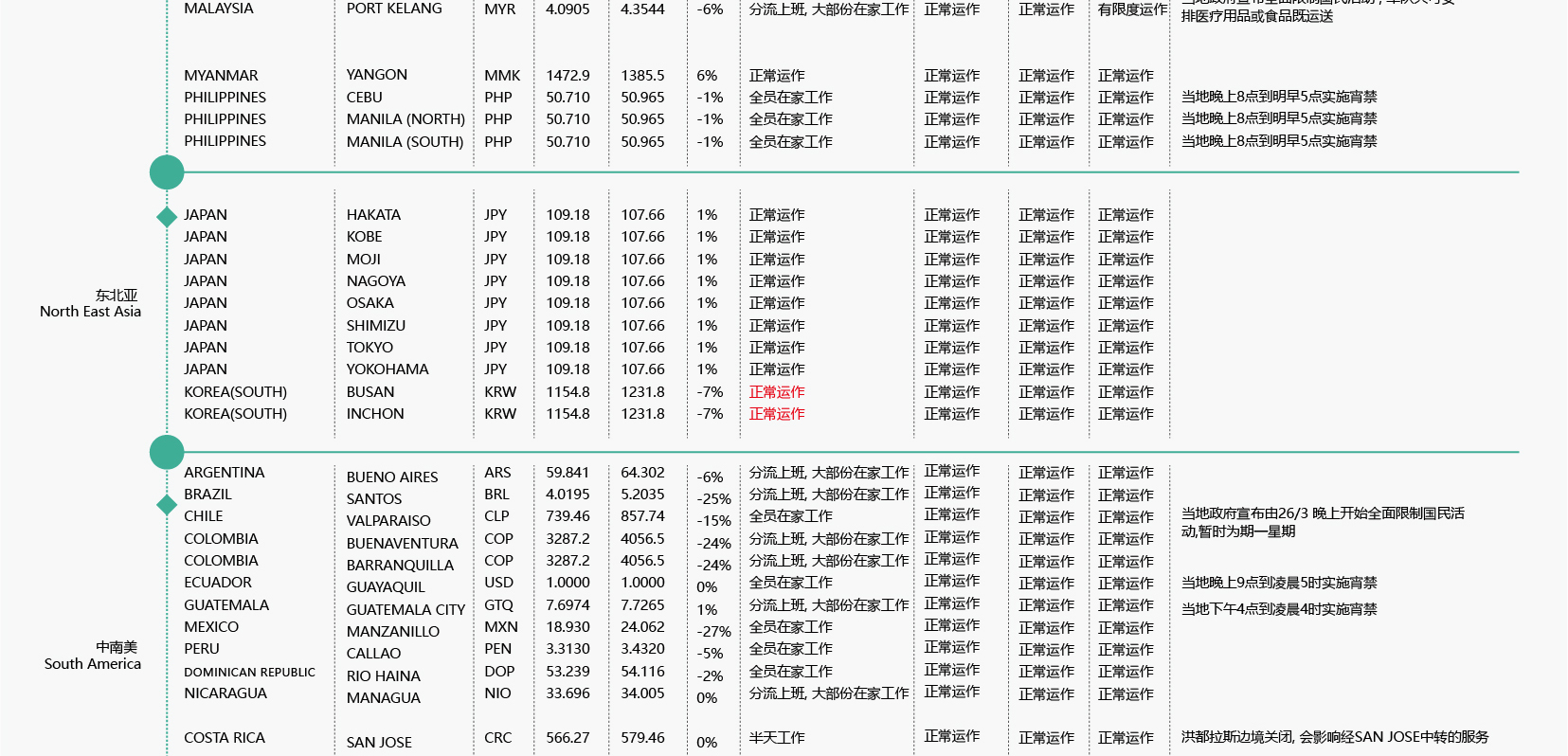Select the NICARAGUA country cell
Viewport: 1568px width, 756px height.
[225, 693]
